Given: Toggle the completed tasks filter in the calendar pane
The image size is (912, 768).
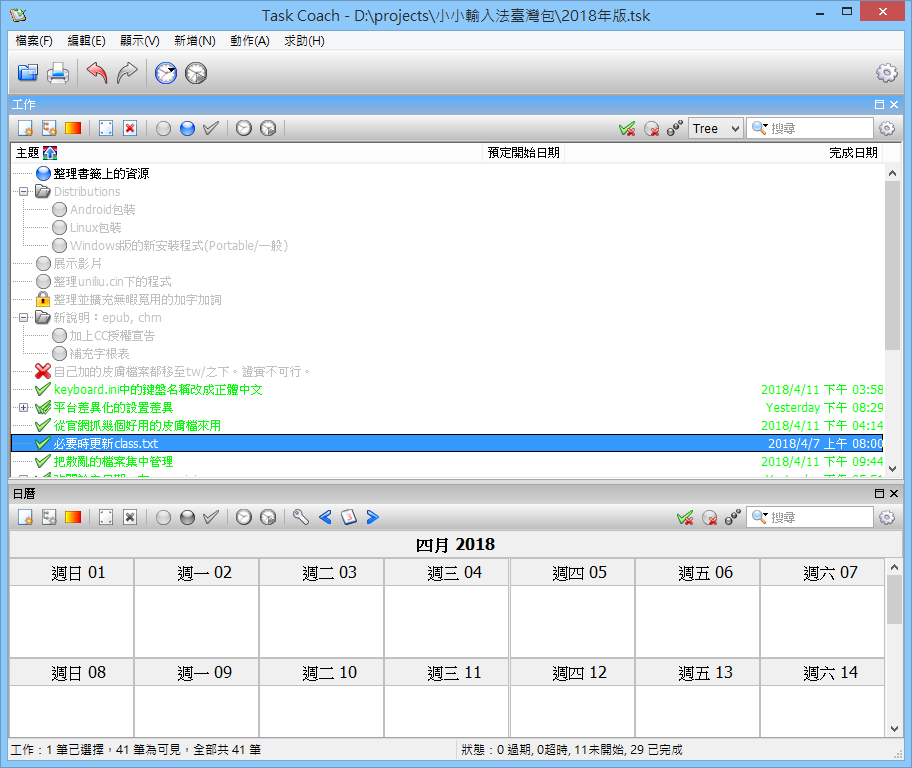Looking at the screenshot, I should click(x=685, y=517).
